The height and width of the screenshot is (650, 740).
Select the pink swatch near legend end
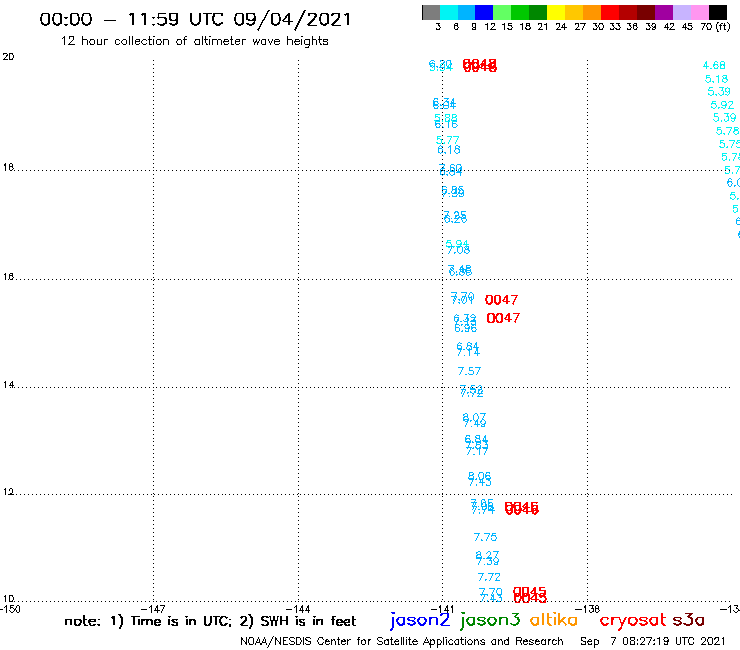pyautogui.click(x=699, y=12)
